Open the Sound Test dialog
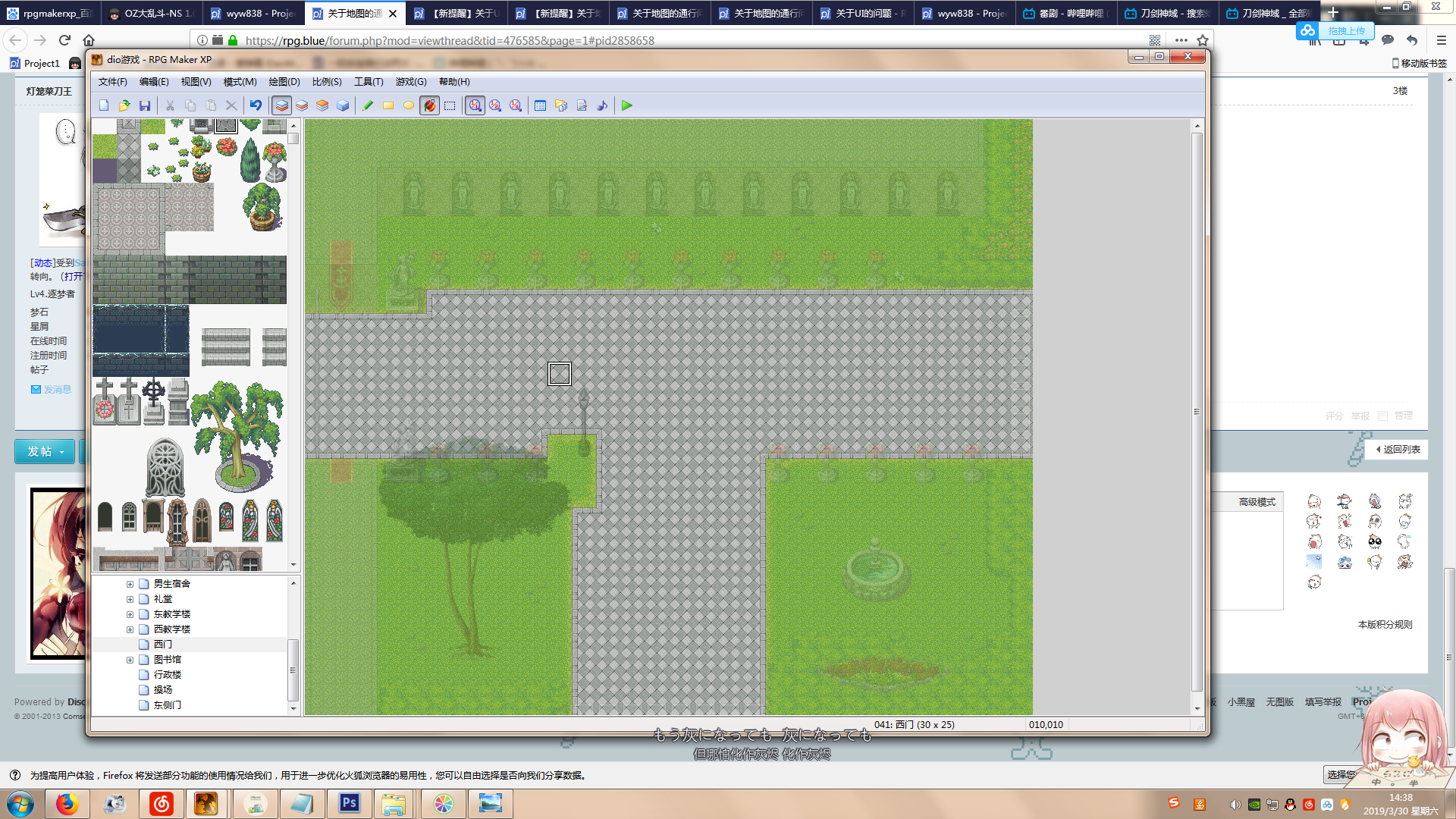Screen dimensions: 1456x819 coord(602,105)
